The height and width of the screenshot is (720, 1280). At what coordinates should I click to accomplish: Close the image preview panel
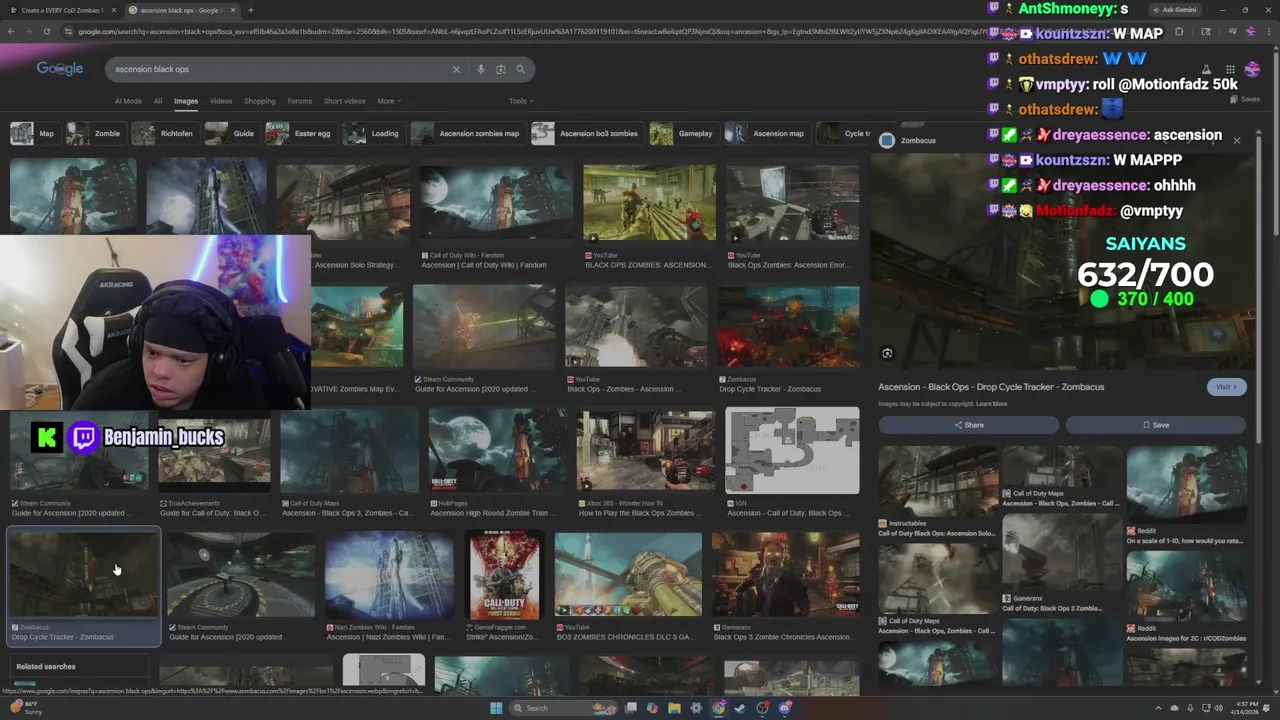[x=1236, y=141]
